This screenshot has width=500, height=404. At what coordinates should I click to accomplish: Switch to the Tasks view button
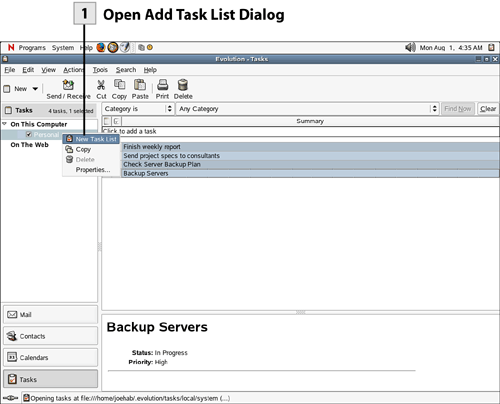(x=50, y=379)
